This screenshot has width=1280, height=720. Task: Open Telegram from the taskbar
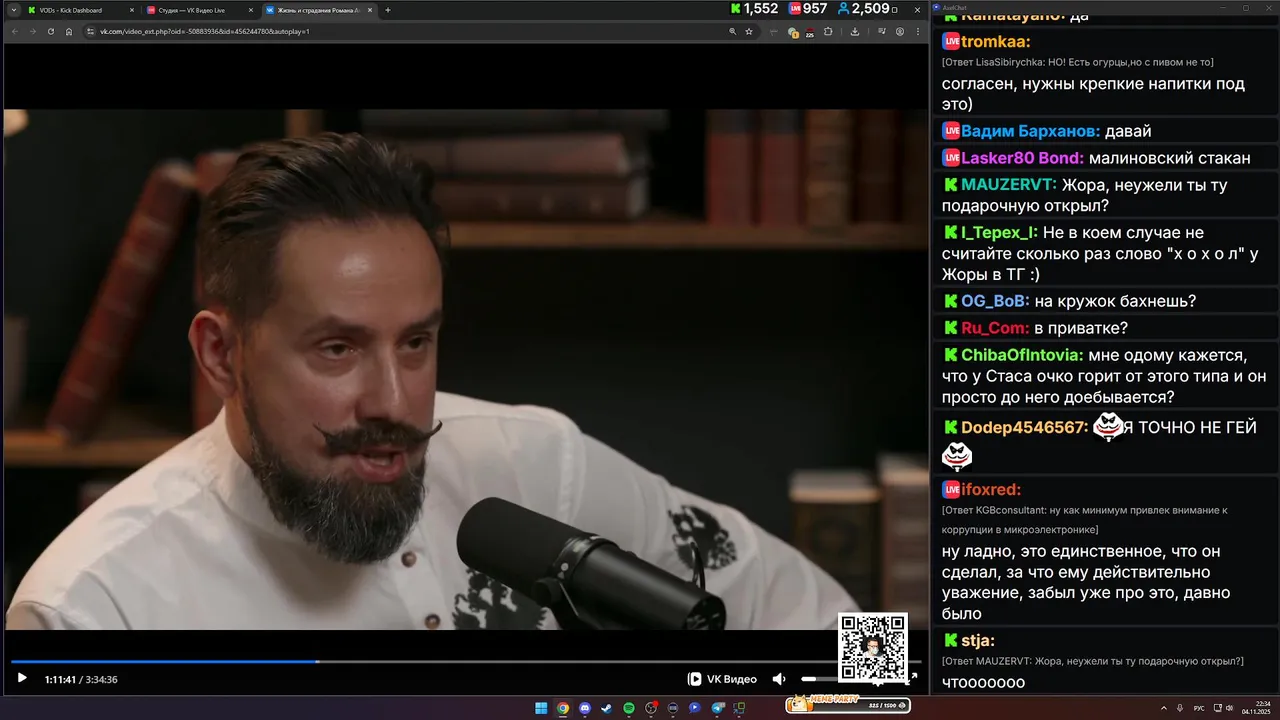coord(717,708)
